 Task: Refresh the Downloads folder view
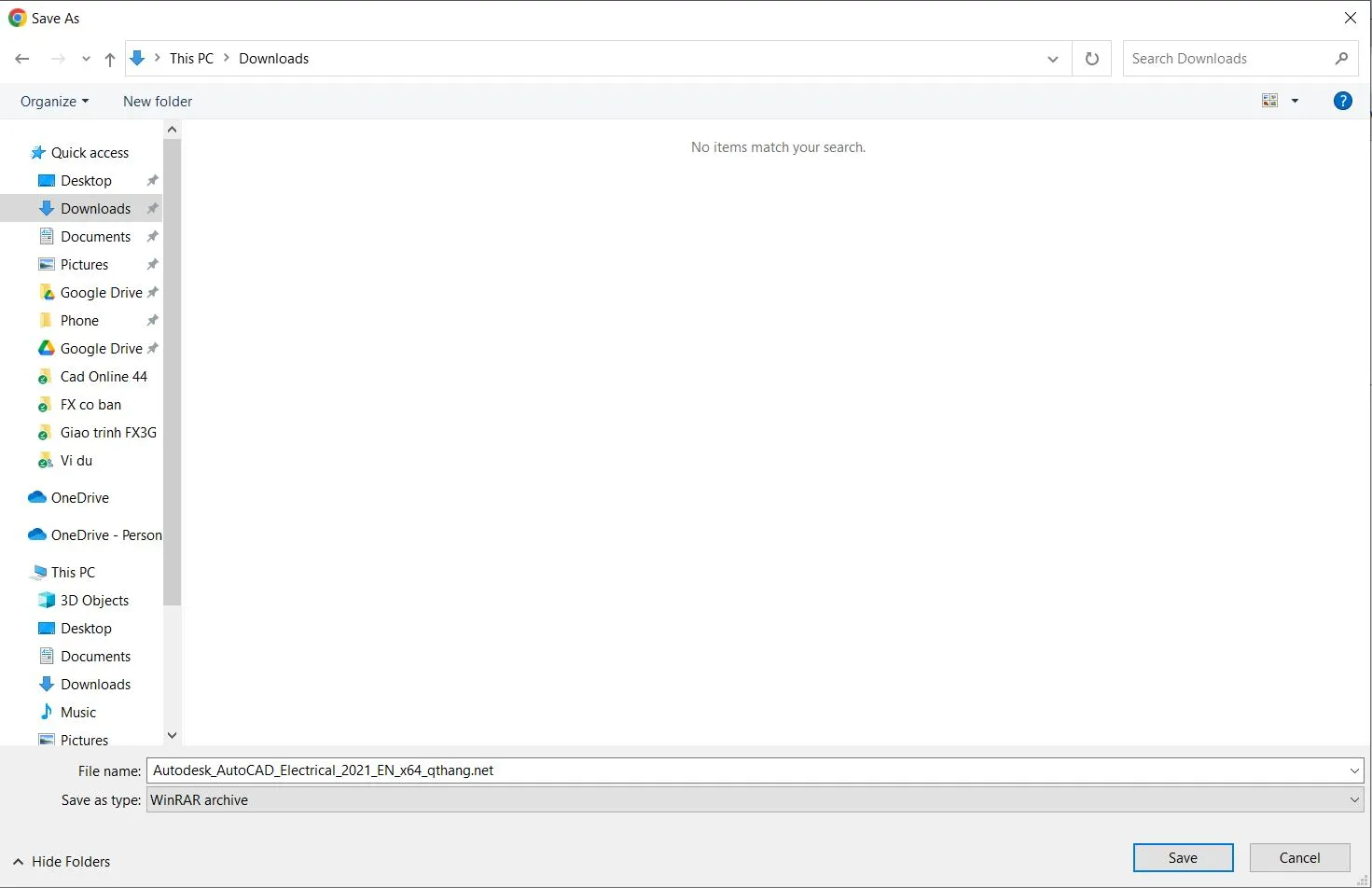click(1091, 59)
